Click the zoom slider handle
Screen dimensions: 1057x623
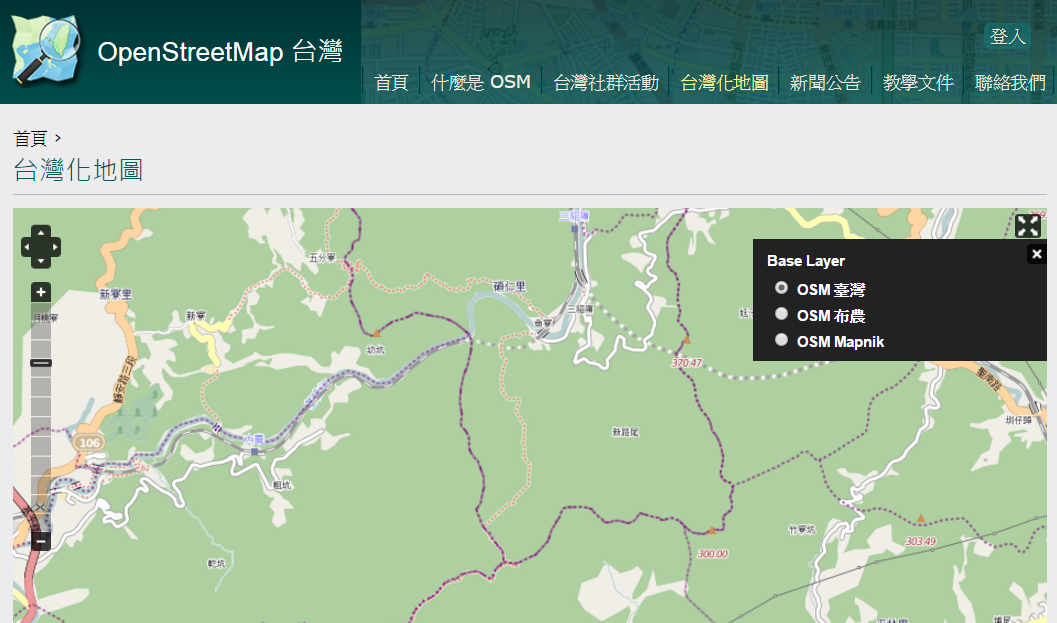(41, 363)
